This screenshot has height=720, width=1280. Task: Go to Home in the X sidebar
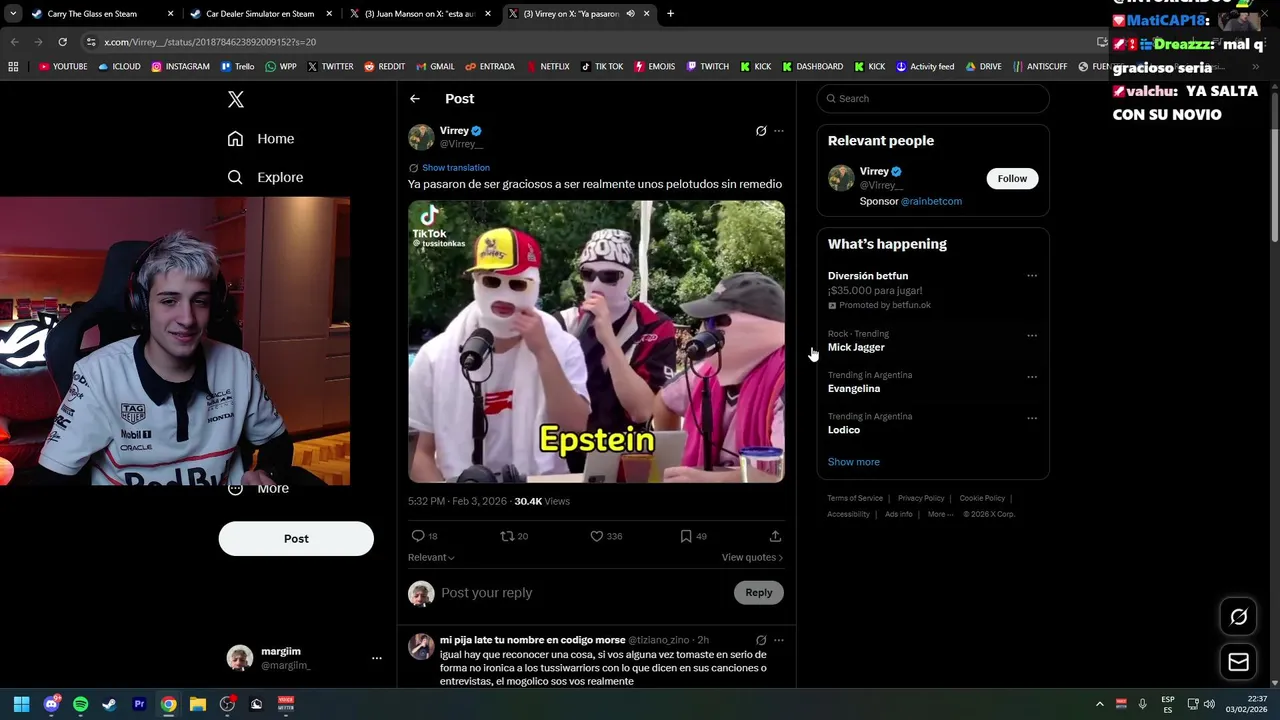(x=261, y=139)
